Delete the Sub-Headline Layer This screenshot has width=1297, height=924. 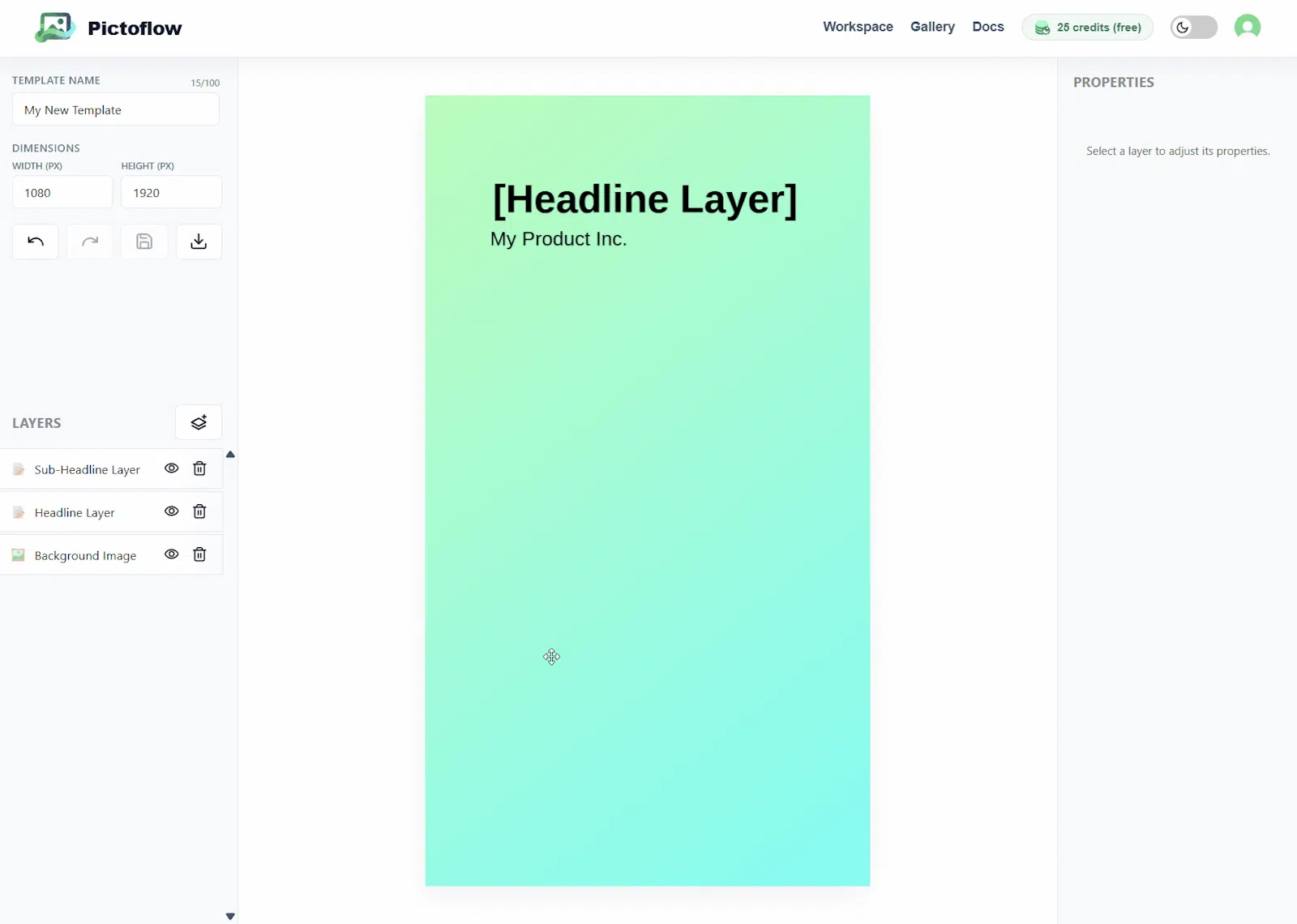199,468
